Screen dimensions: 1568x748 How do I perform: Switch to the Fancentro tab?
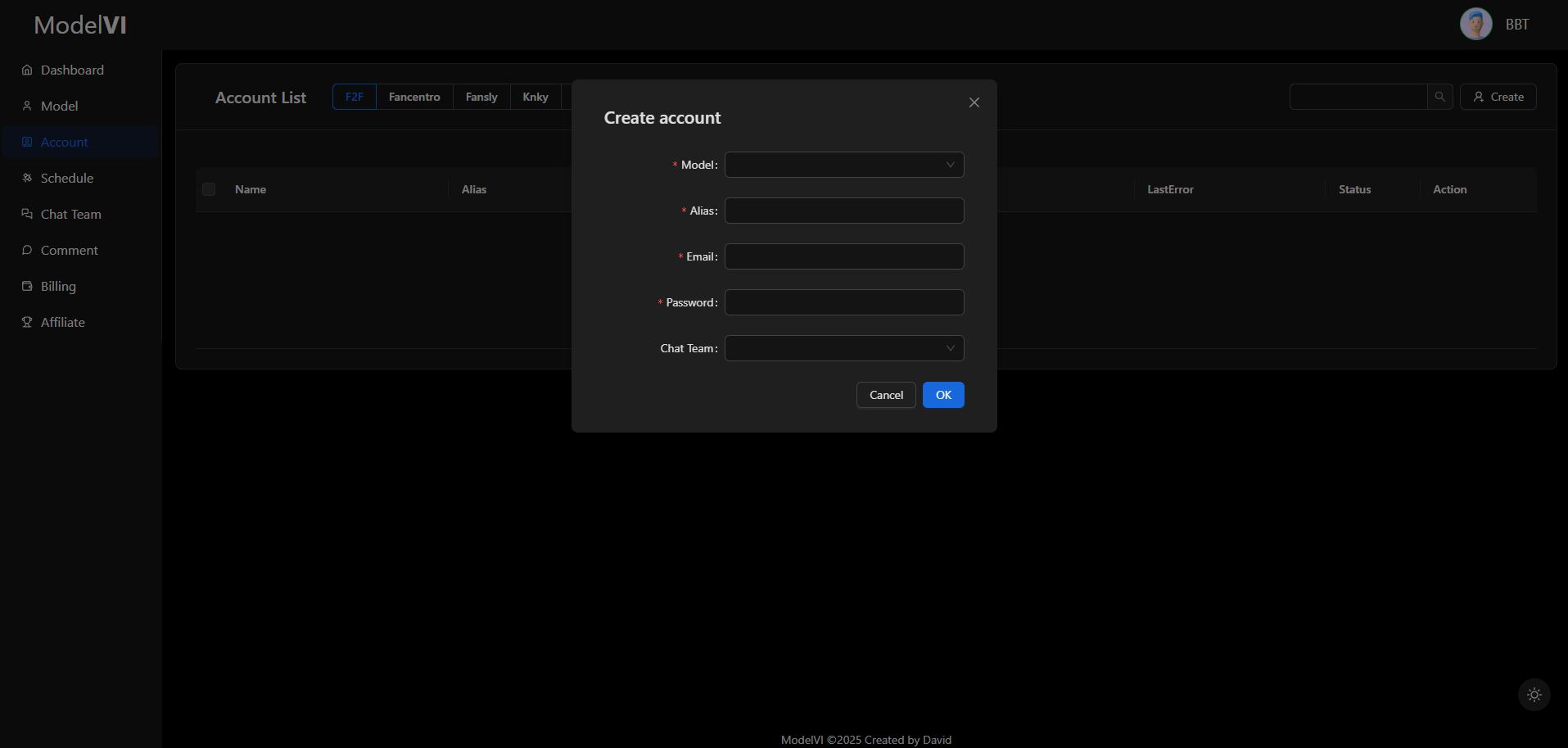tap(414, 97)
